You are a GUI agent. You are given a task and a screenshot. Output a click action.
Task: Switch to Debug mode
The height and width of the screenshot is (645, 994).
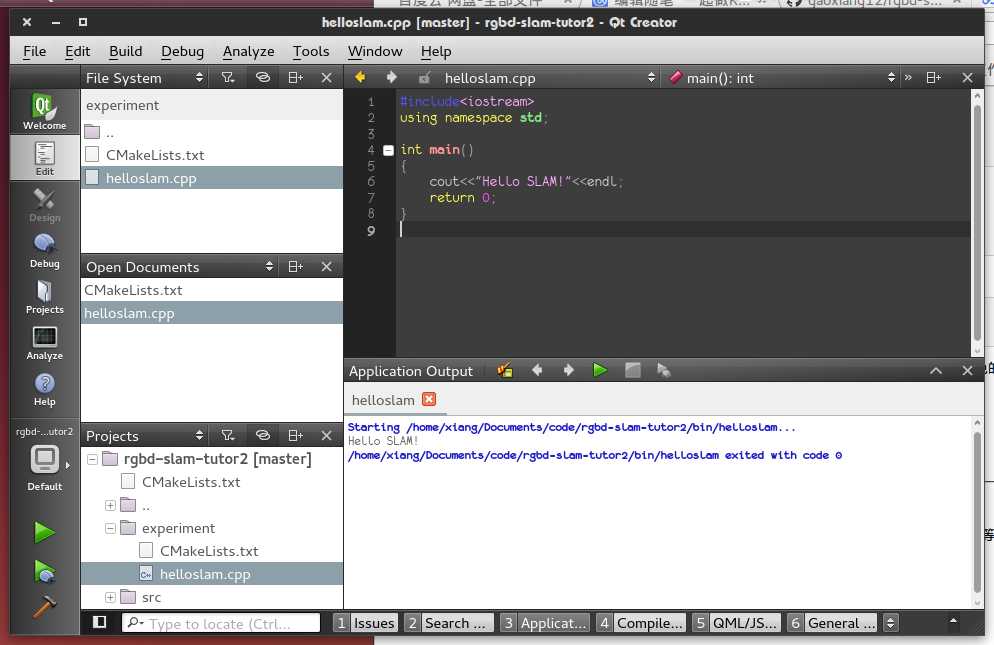[44, 251]
